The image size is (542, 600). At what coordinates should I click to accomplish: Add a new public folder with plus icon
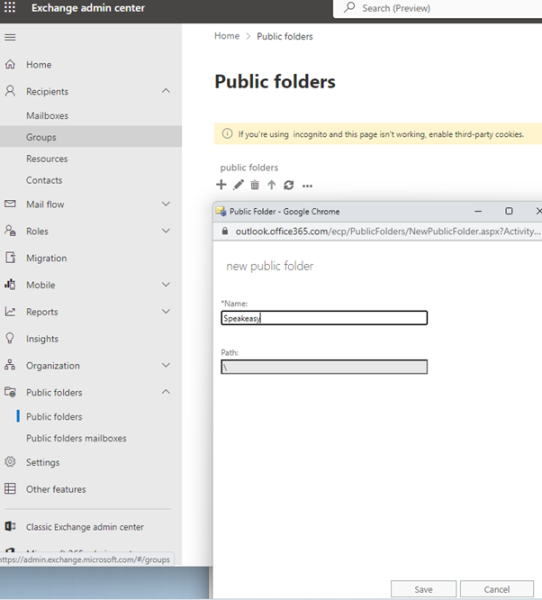pyautogui.click(x=221, y=185)
